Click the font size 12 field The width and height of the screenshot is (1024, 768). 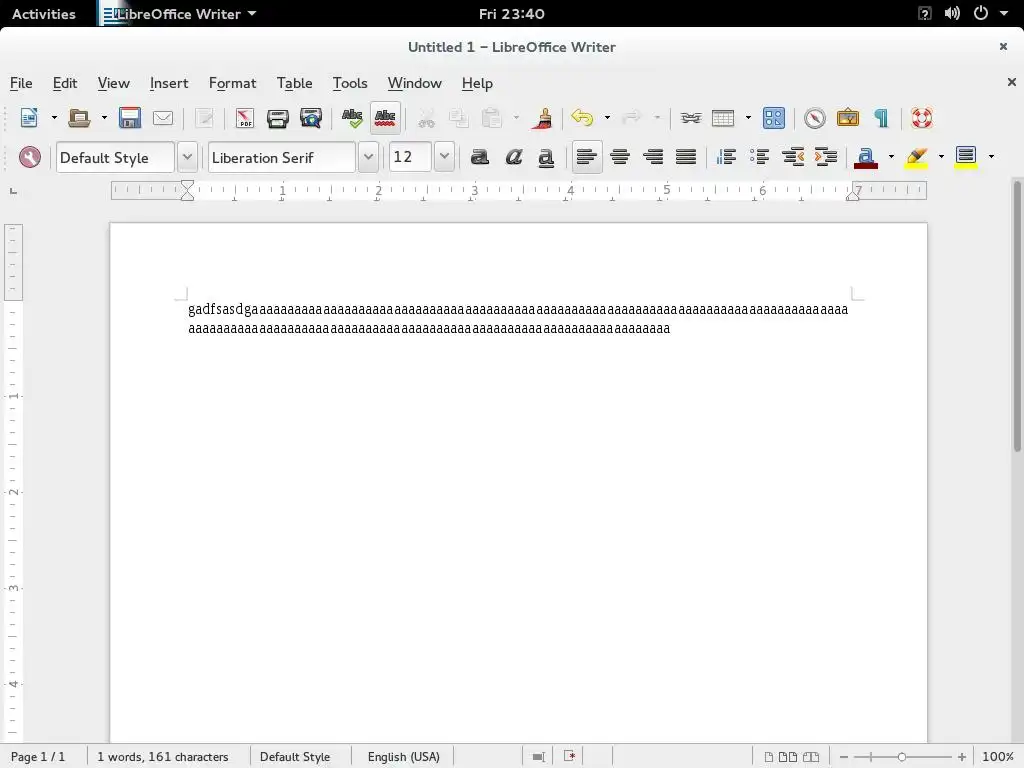pos(410,157)
